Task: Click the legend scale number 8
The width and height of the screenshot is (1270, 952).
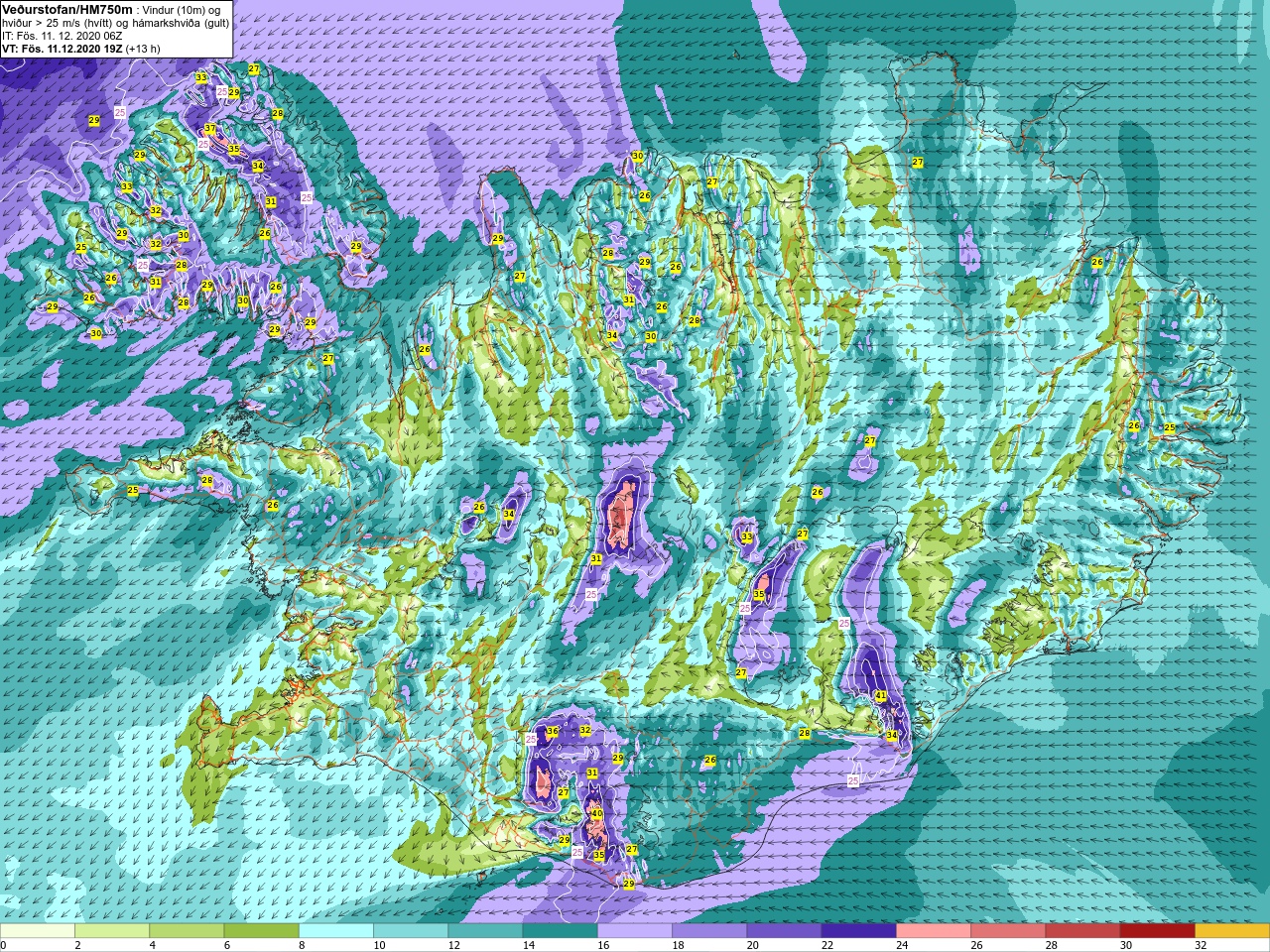Action: [302, 946]
